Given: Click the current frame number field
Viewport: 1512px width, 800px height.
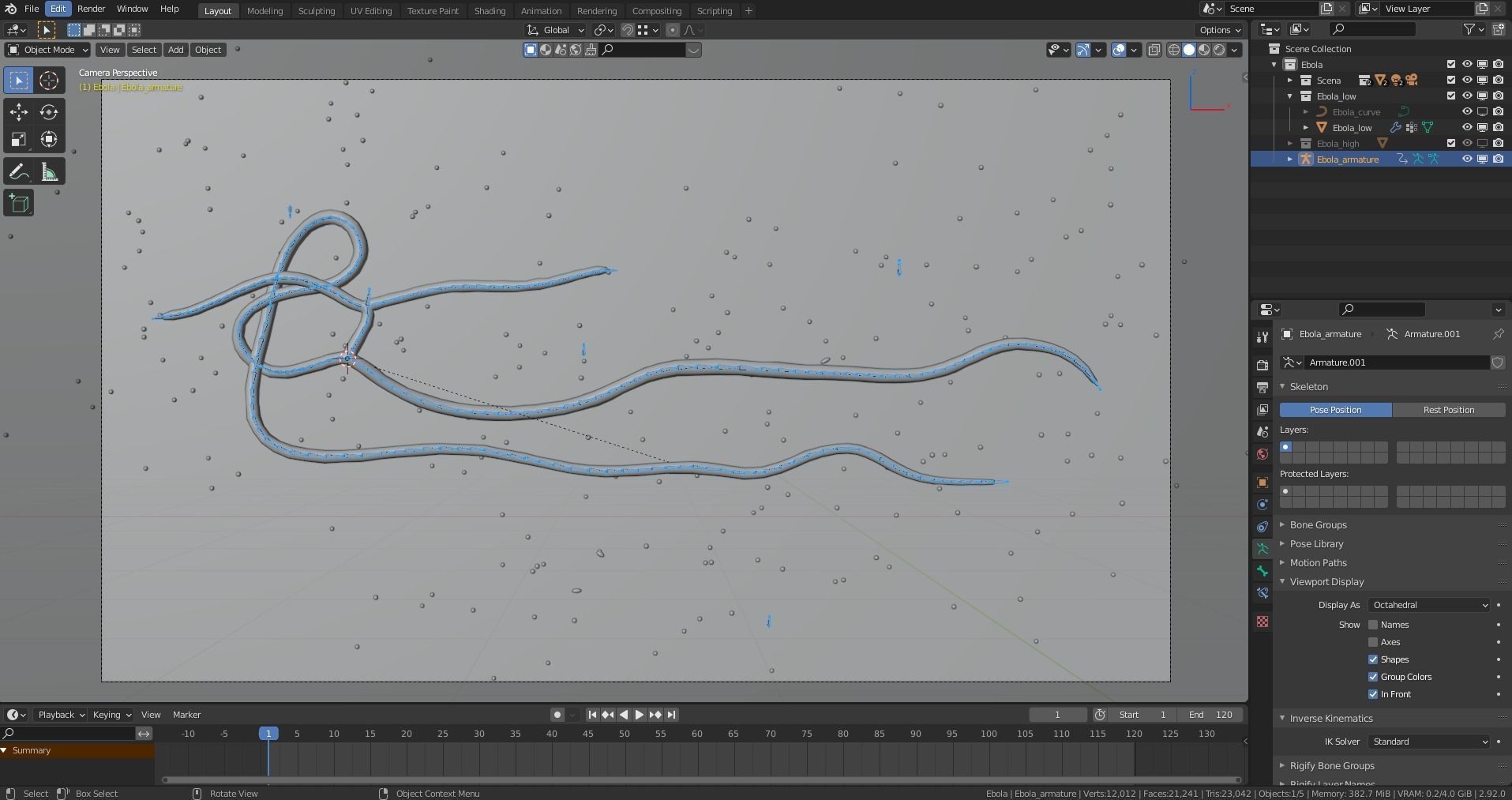Looking at the screenshot, I should pos(1057,715).
